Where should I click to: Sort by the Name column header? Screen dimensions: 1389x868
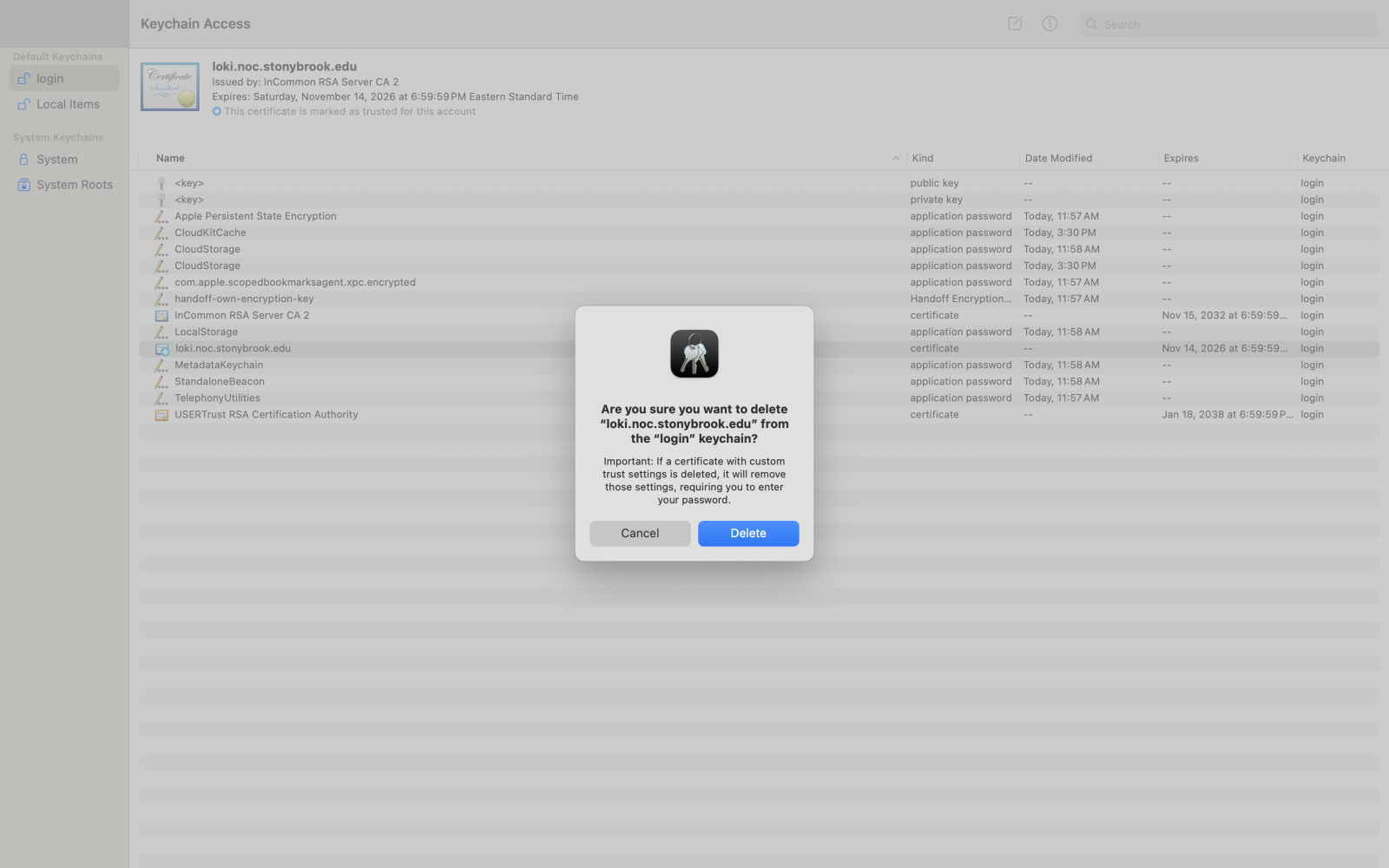[x=170, y=158]
